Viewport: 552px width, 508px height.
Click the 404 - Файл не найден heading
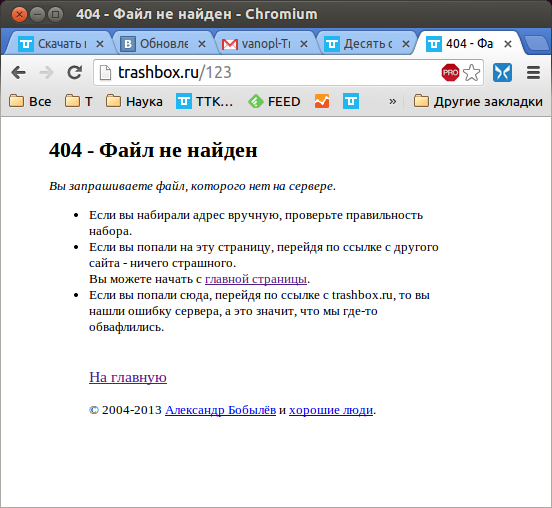[153, 150]
